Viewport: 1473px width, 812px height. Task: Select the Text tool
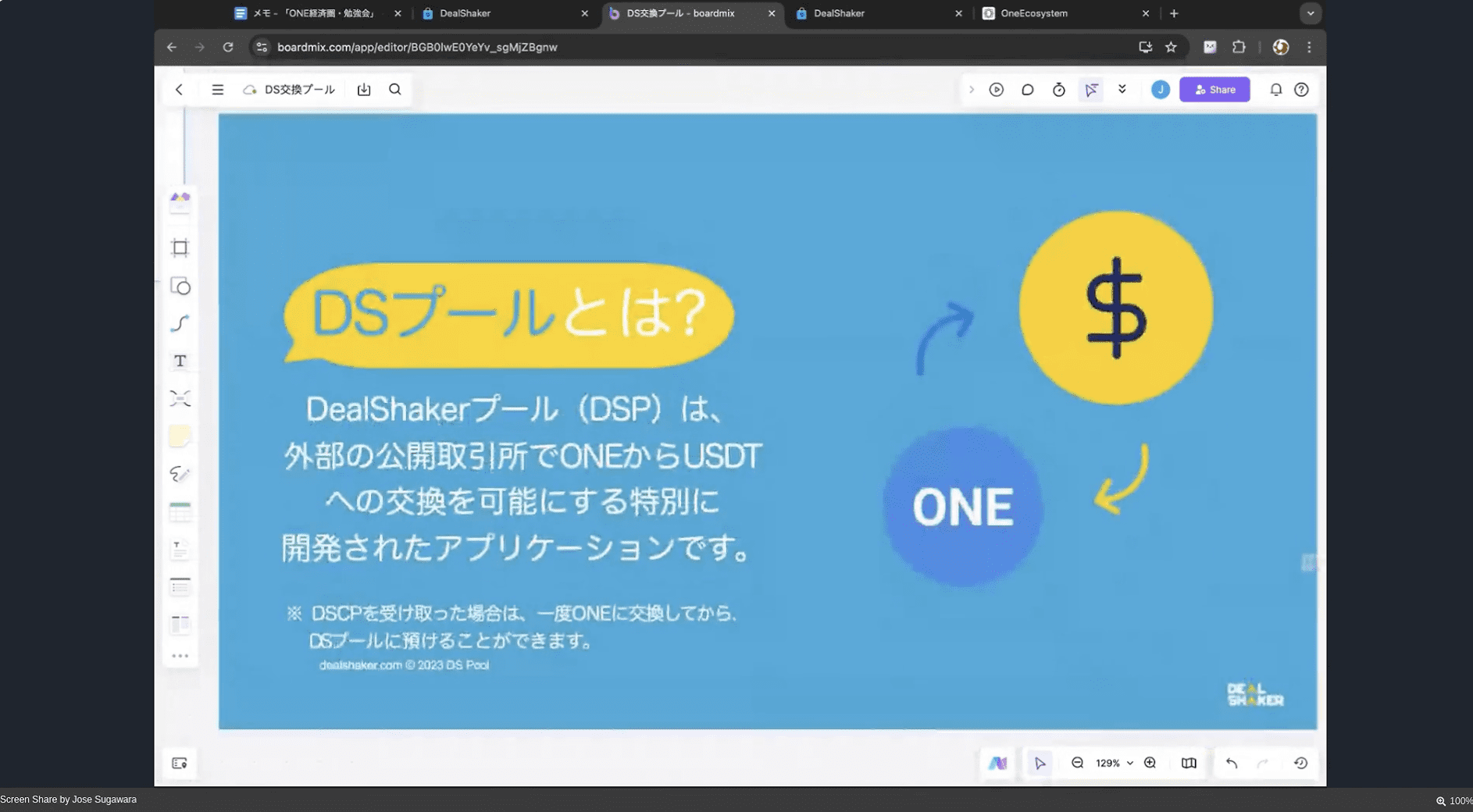pyautogui.click(x=180, y=361)
